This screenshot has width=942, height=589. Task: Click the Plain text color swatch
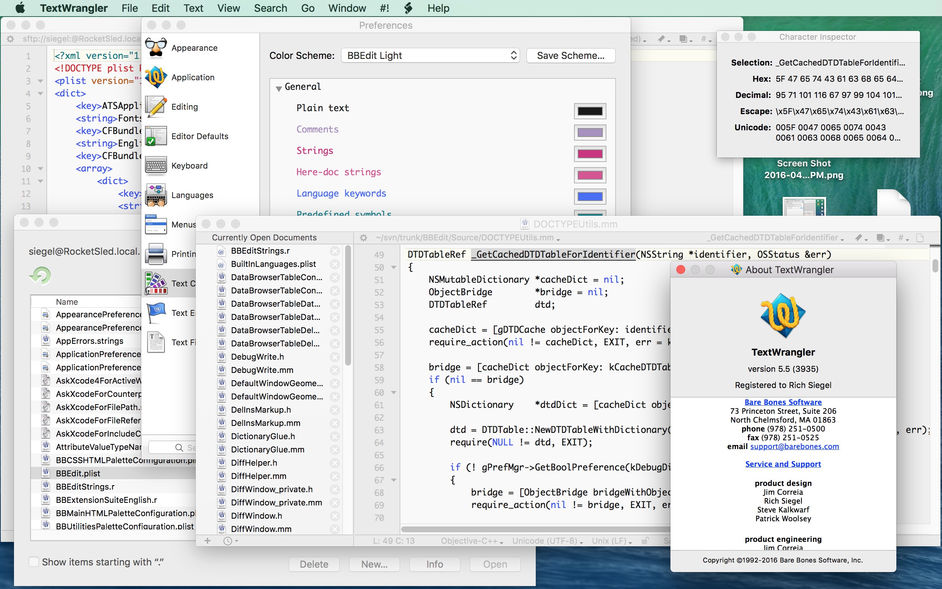(589, 110)
